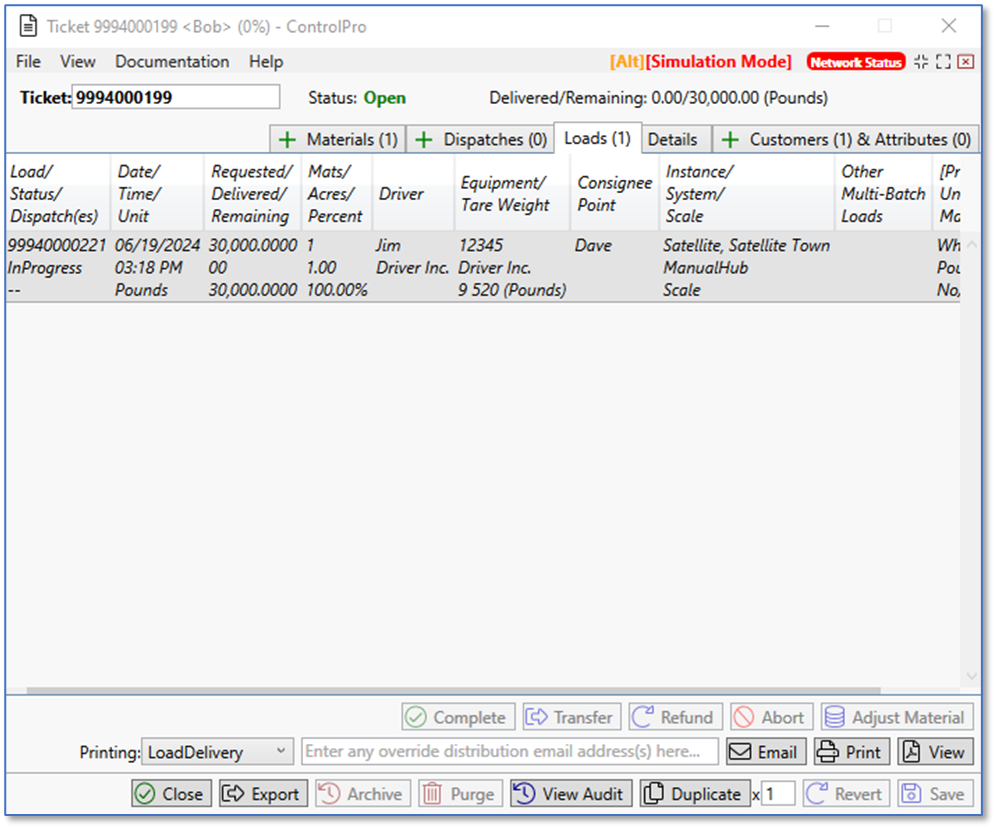Open the File menu
This screenshot has width=996, height=829.
pyautogui.click(x=28, y=62)
